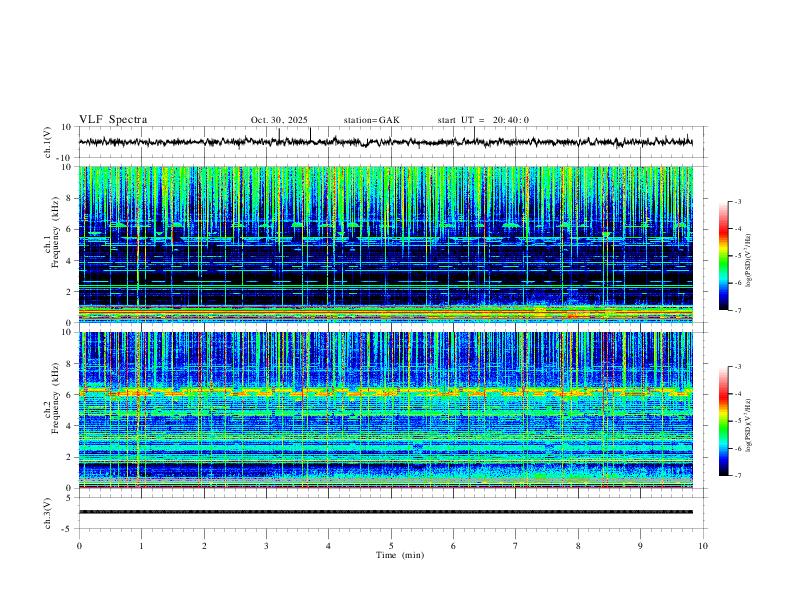Click the "2" tick on the time axis
The width and height of the screenshot is (792, 612).
click(x=204, y=546)
